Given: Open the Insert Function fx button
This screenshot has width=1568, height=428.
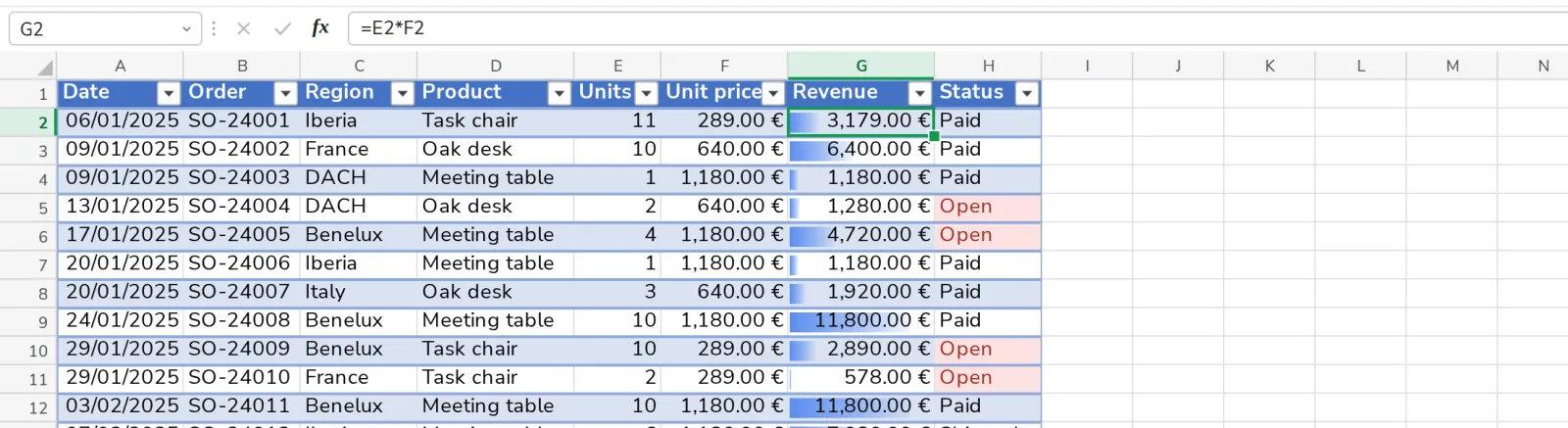Looking at the screenshot, I should pos(320,28).
